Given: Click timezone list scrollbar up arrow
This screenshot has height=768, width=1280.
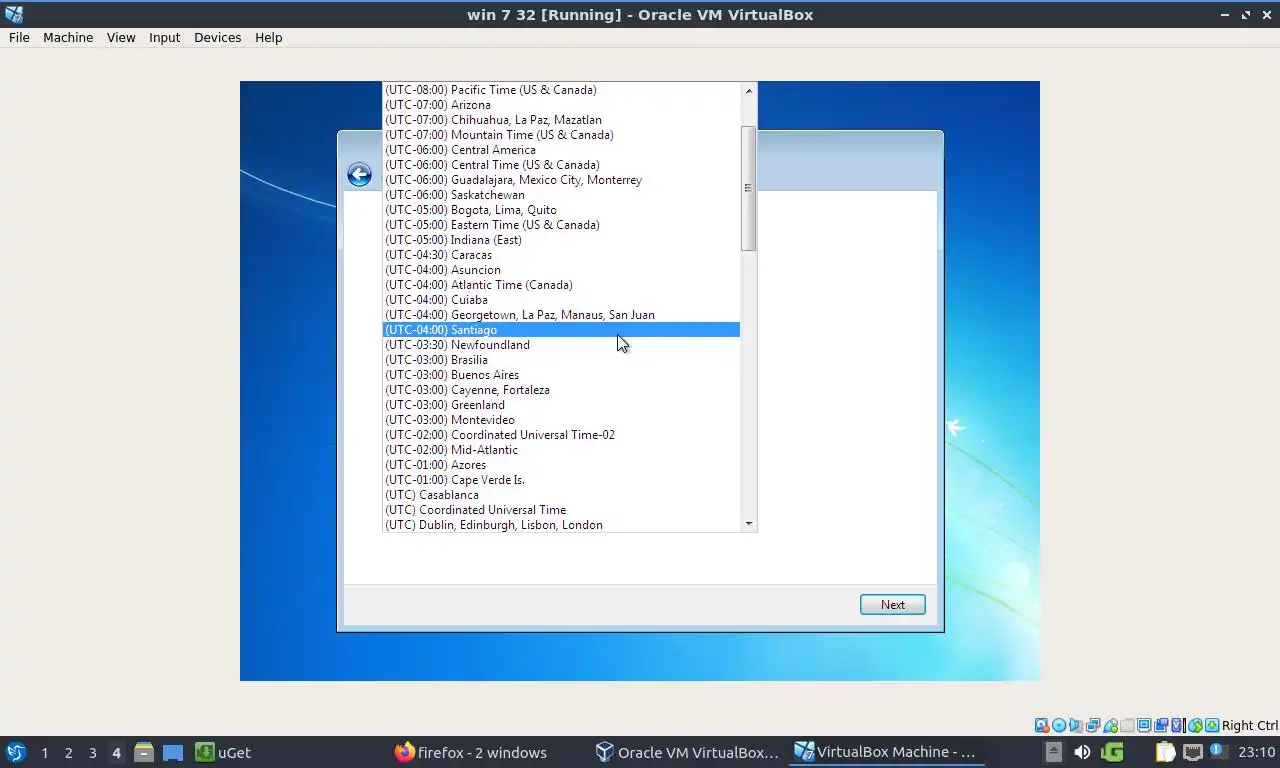Looking at the screenshot, I should click(x=748, y=90).
